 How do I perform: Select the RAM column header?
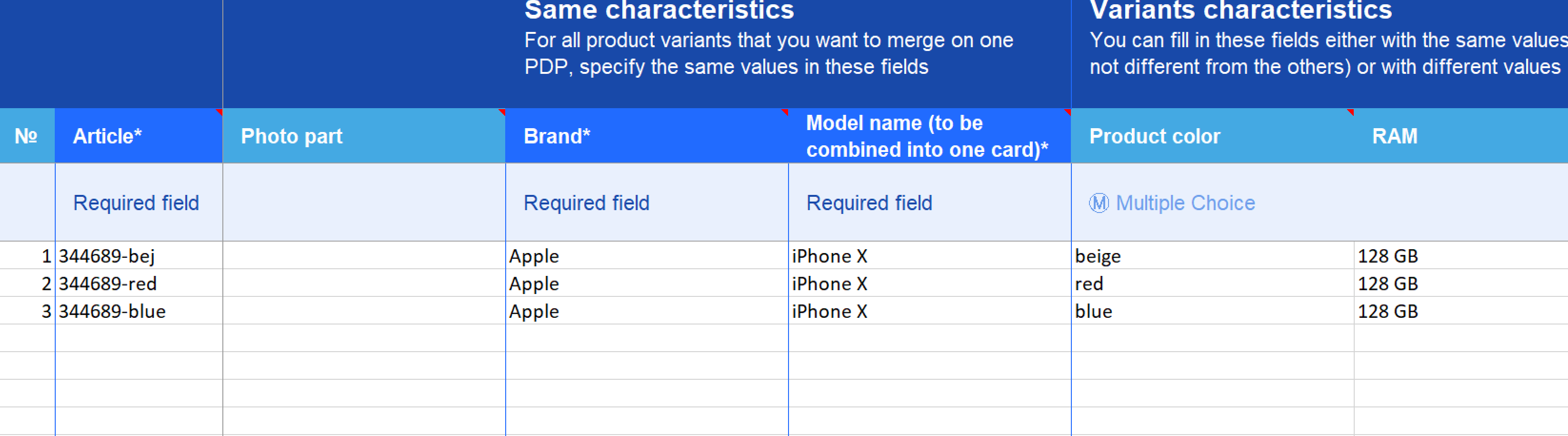pyautogui.click(x=1461, y=136)
